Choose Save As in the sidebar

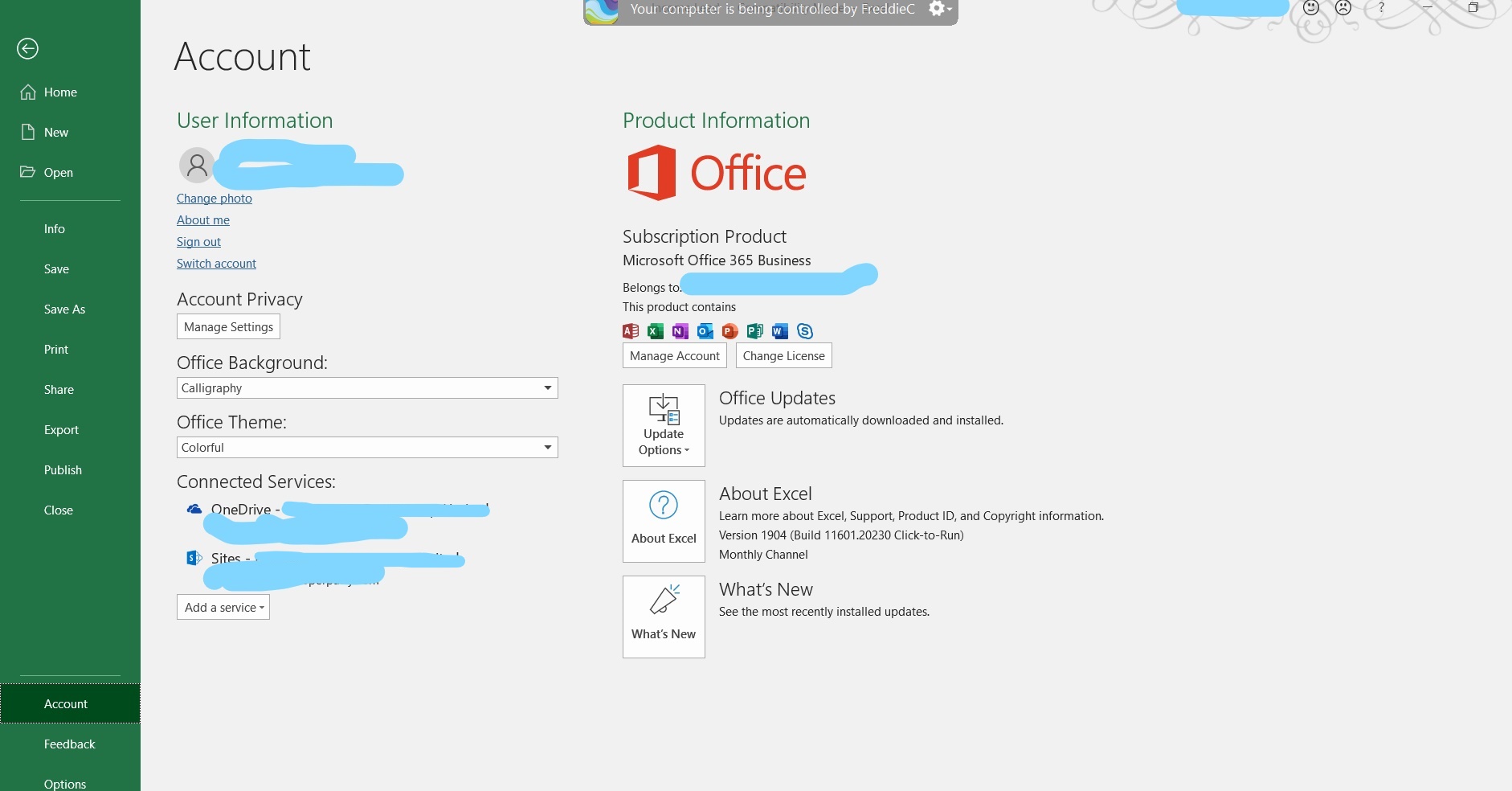coord(70,309)
